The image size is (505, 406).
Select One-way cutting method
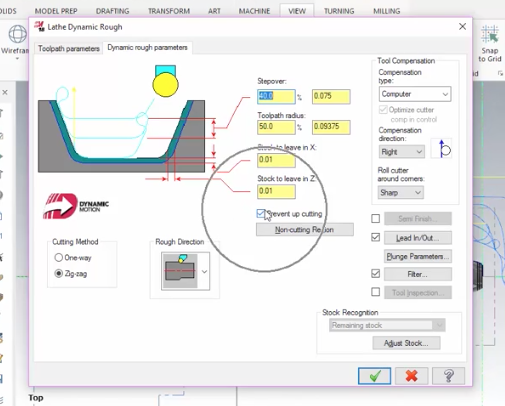pyautogui.click(x=58, y=257)
